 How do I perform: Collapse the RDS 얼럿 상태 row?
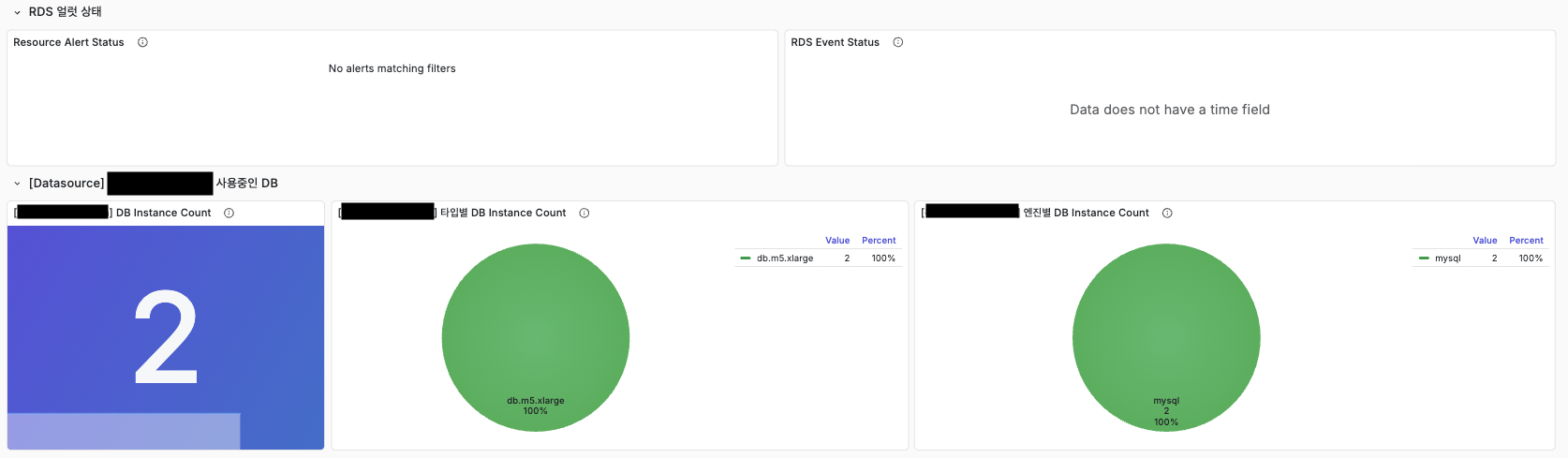(x=17, y=12)
